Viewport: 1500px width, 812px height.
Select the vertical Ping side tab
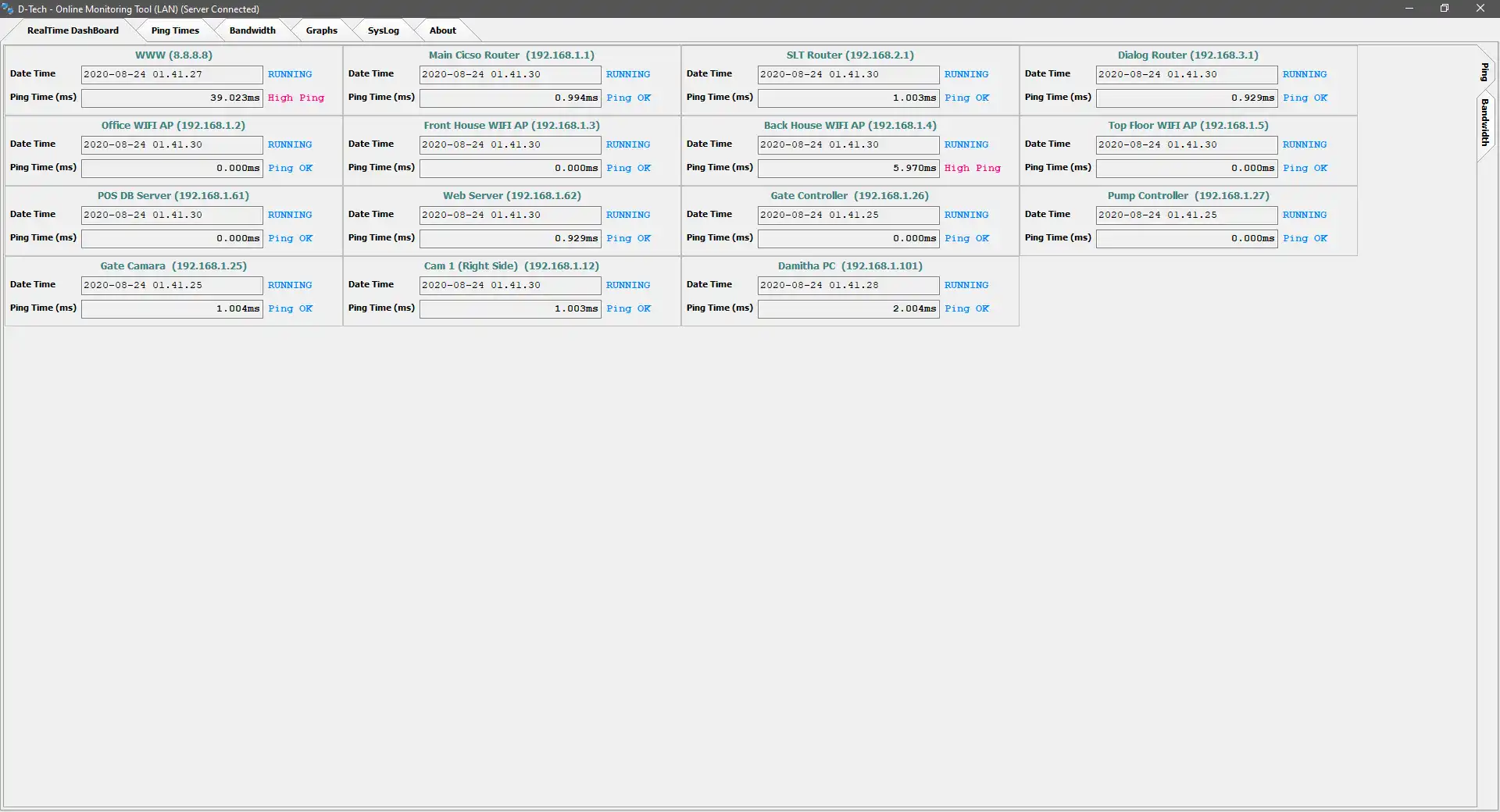click(1485, 72)
